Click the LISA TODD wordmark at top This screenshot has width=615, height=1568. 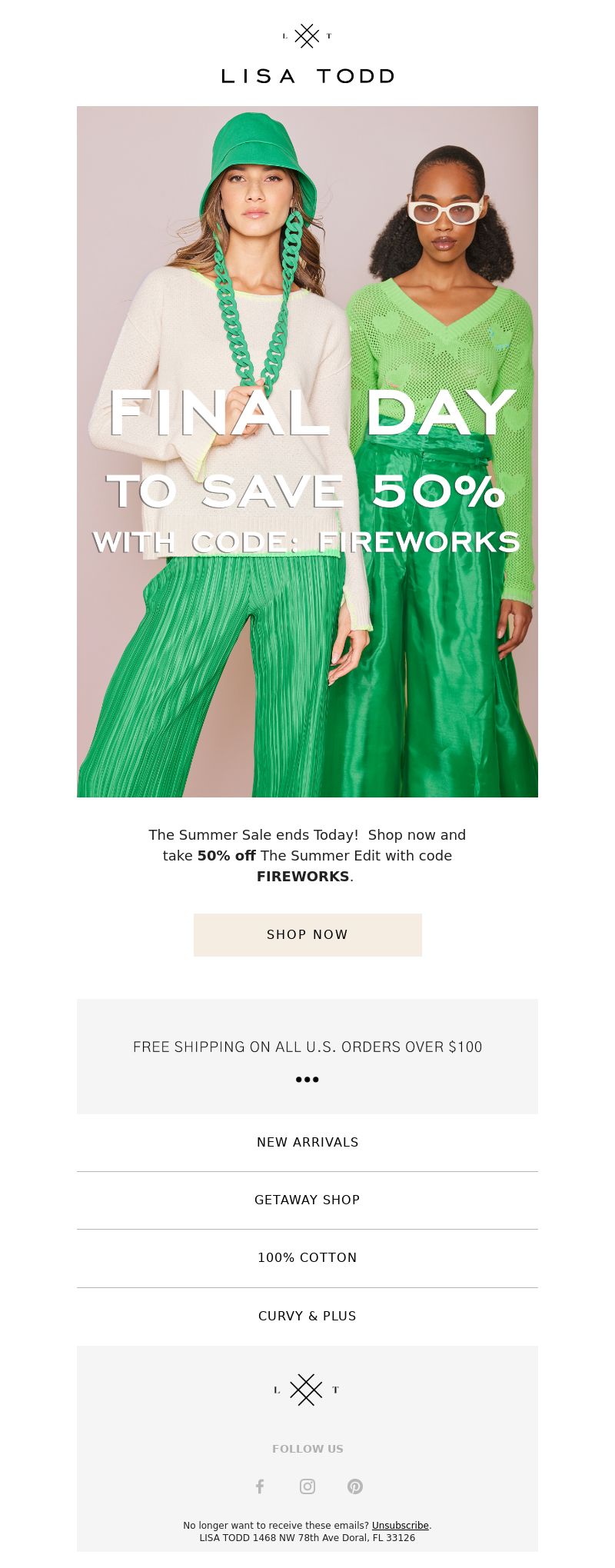coord(307,76)
